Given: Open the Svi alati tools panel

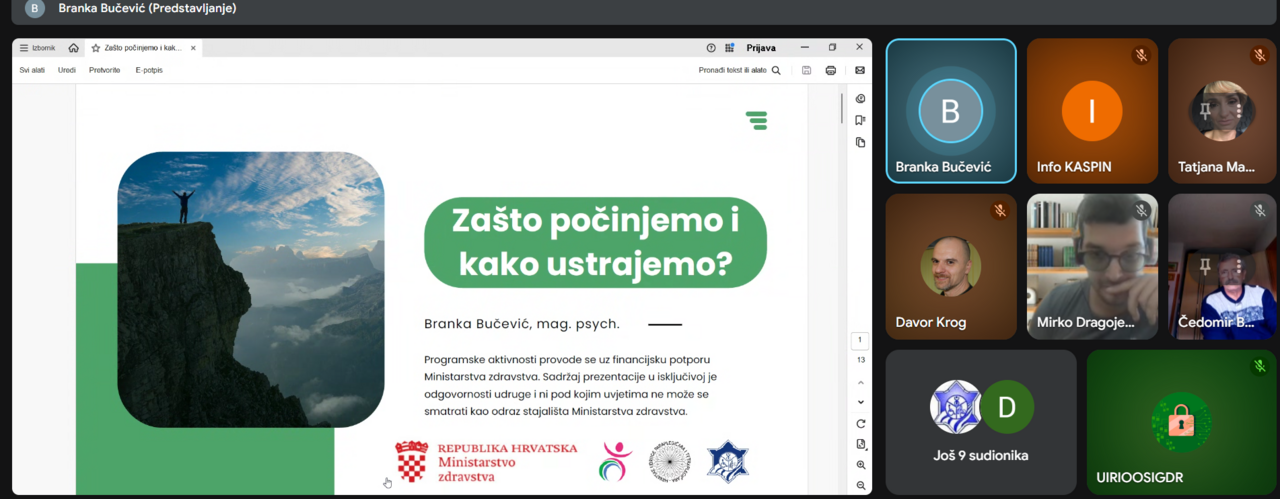Looking at the screenshot, I should click(32, 70).
